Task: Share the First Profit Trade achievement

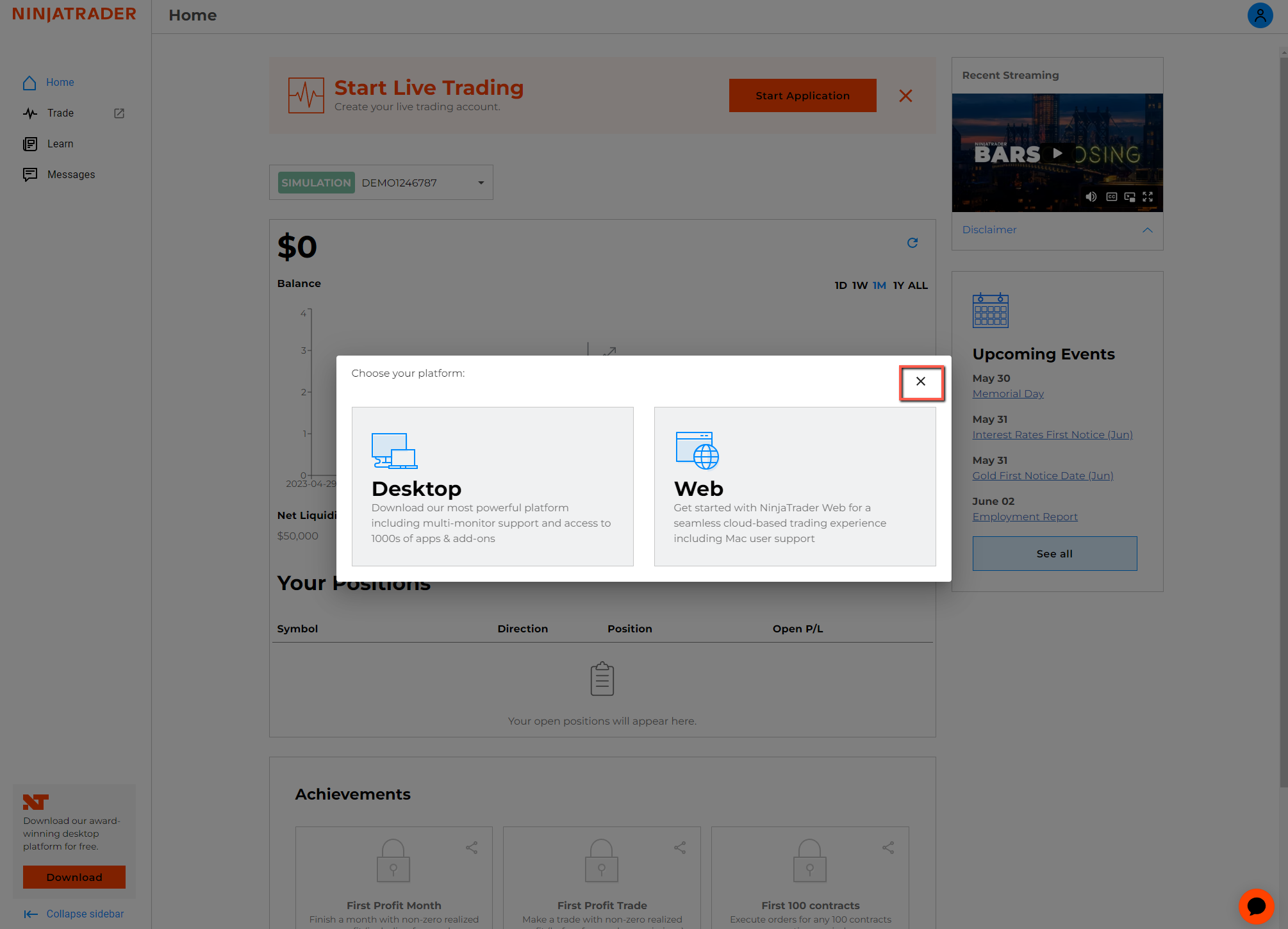Action: pos(680,848)
